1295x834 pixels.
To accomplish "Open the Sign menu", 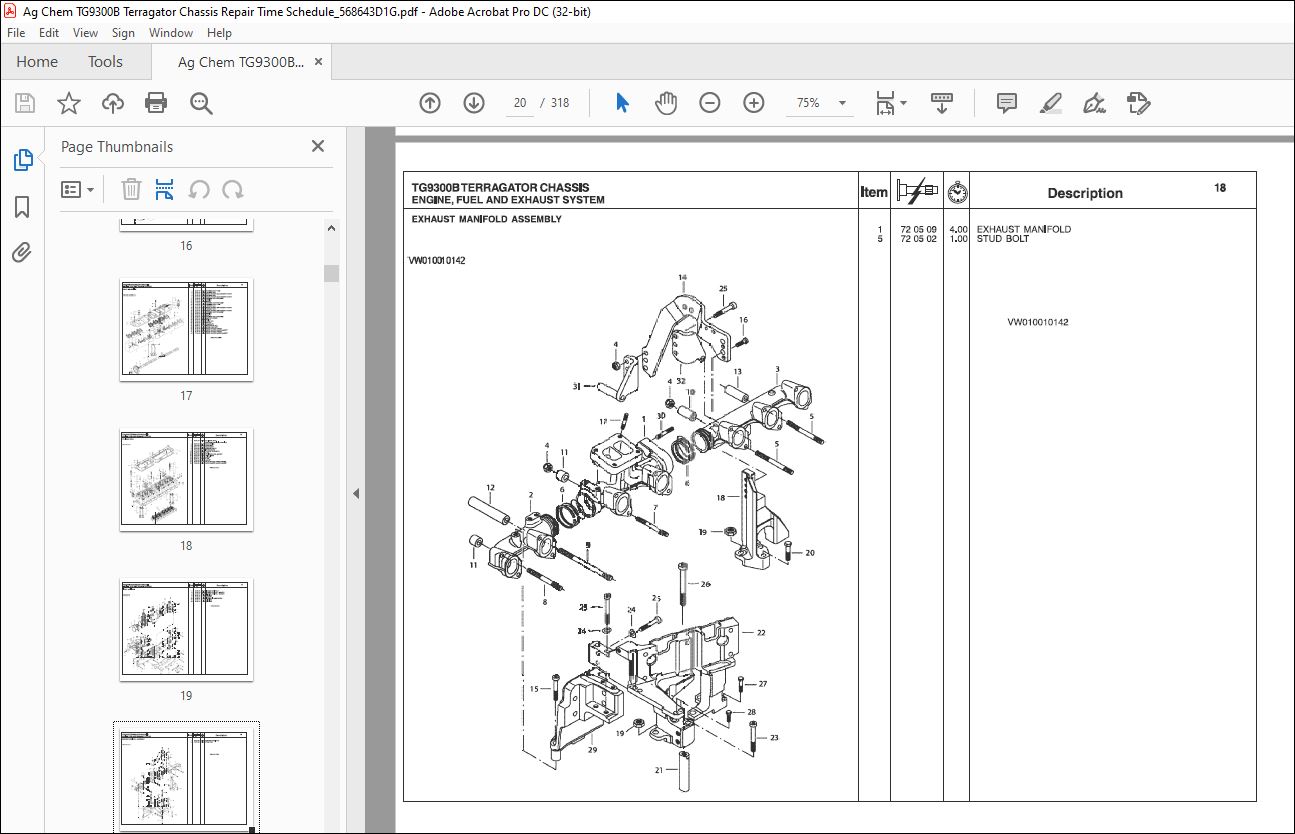I will coord(123,32).
